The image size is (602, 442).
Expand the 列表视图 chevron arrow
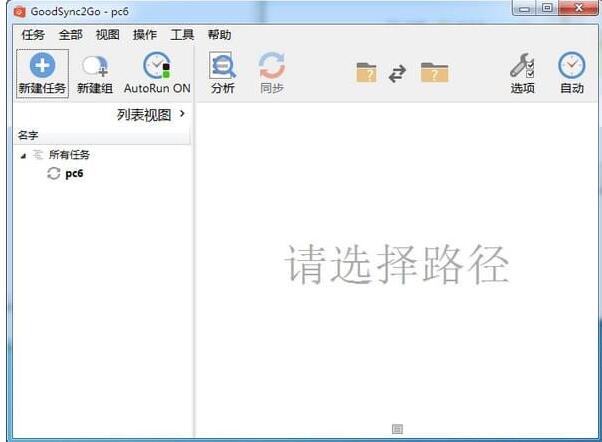[182, 115]
